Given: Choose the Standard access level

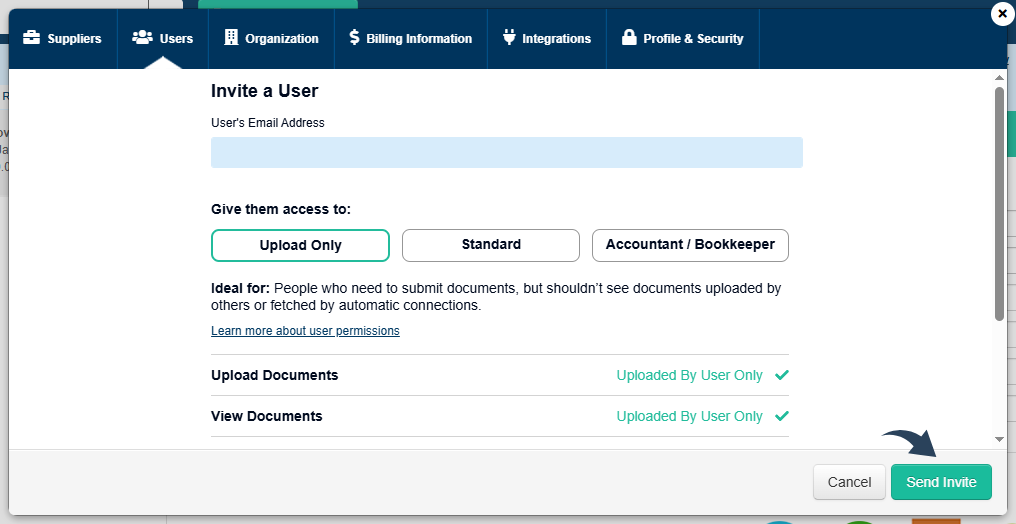Looking at the screenshot, I should click(x=491, y=245).
